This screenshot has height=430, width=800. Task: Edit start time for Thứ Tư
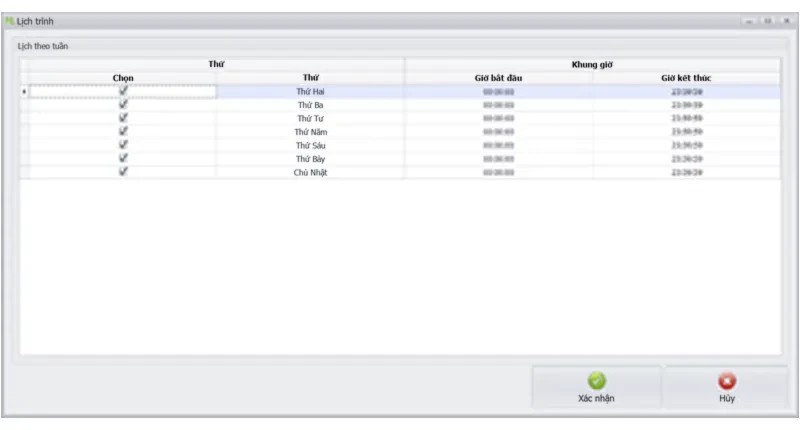(x=498, y=118)
